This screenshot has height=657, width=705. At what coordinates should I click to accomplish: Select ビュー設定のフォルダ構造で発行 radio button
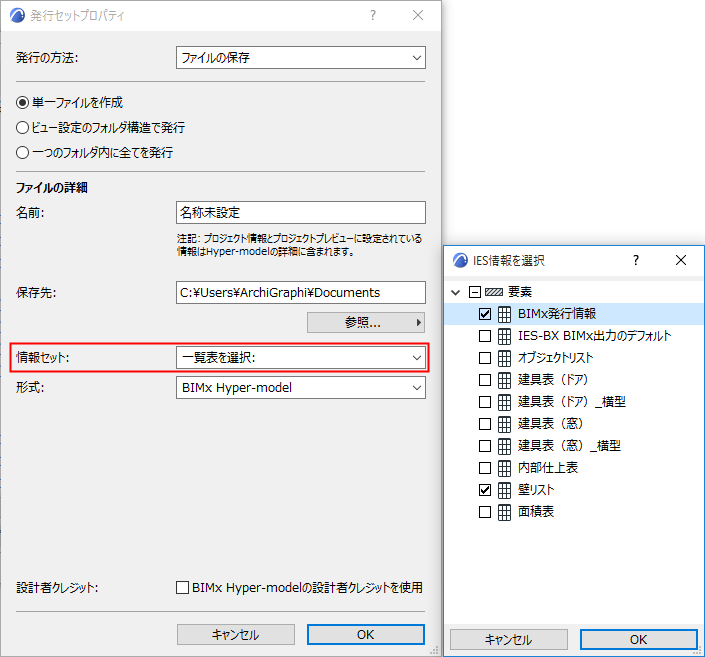22,128
